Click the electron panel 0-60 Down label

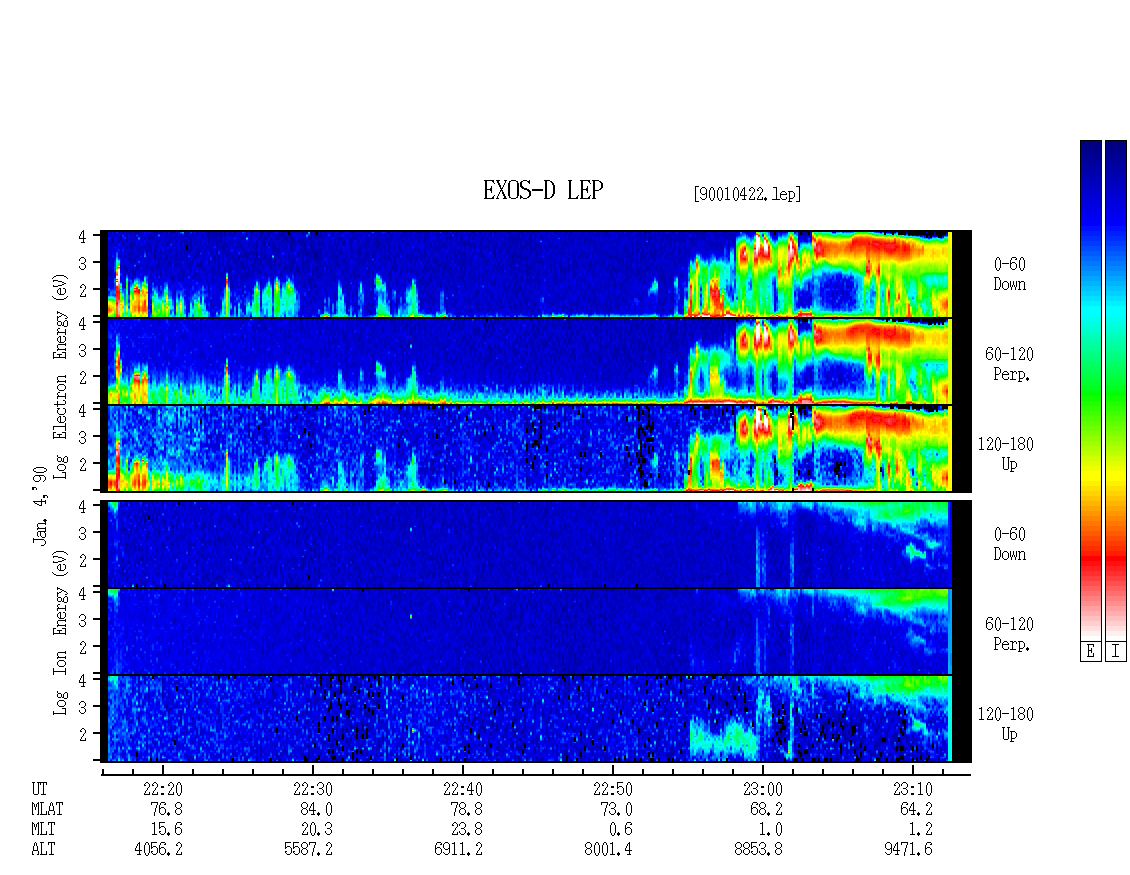[1010, 274]
